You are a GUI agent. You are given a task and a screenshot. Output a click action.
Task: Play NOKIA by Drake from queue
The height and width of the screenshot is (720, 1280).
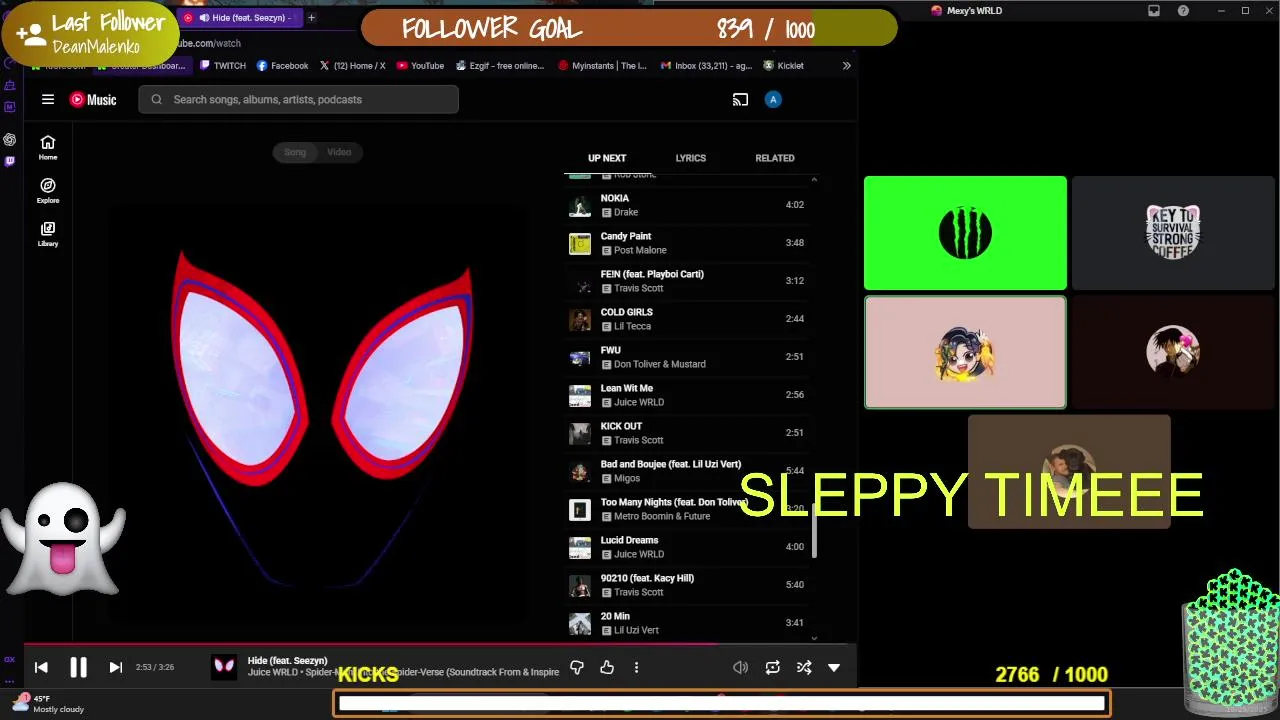coord(690,205)
